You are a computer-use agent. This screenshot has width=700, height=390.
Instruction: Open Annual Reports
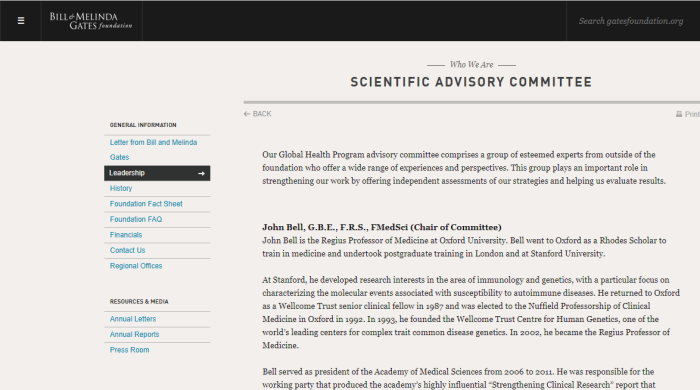point(134,335)
